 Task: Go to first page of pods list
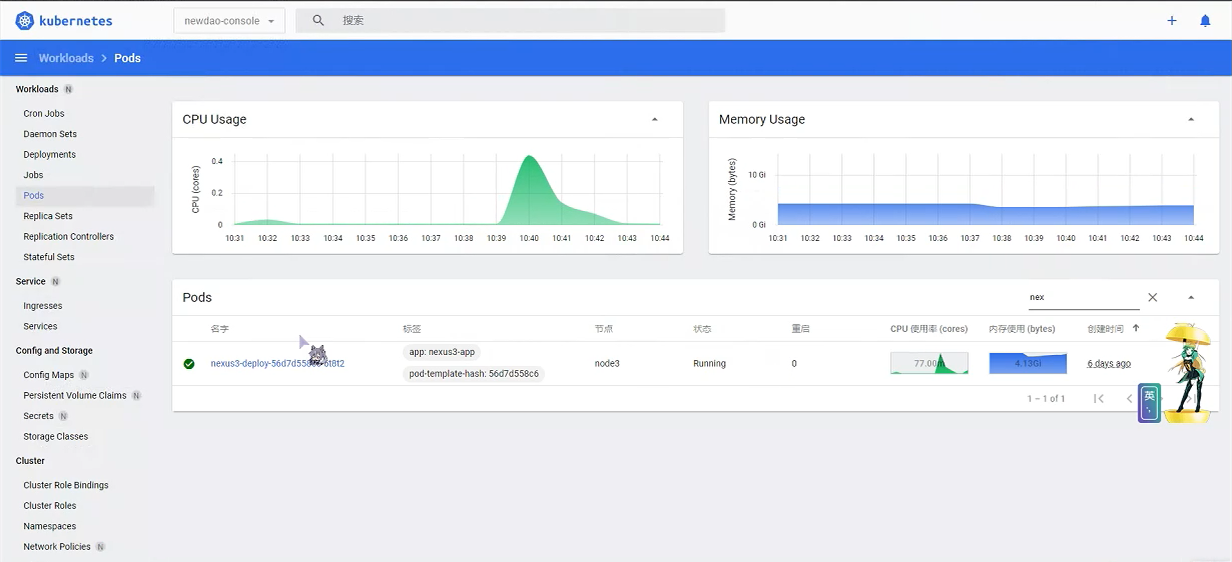(x=1098, y=398)
